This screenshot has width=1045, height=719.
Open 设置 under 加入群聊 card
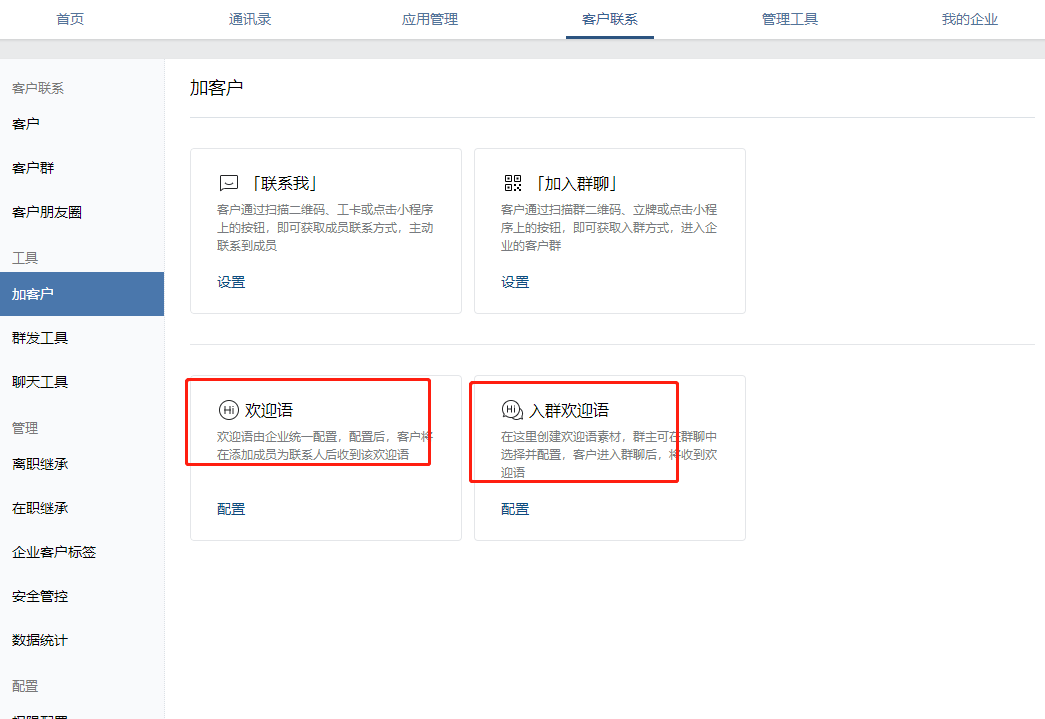point(515,282)
